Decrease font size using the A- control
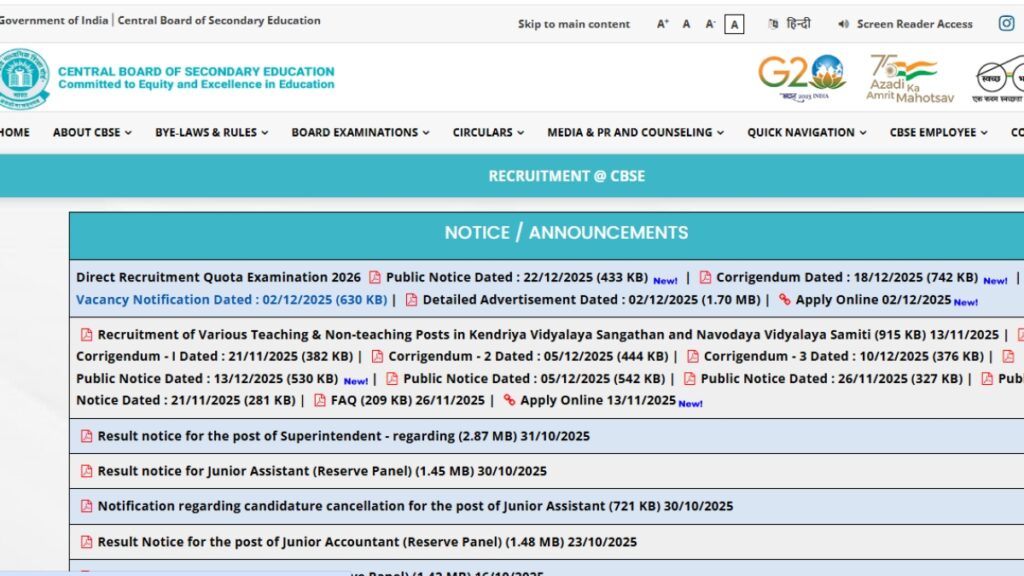This screenshot has height=576, width=1024. point(709,22)
